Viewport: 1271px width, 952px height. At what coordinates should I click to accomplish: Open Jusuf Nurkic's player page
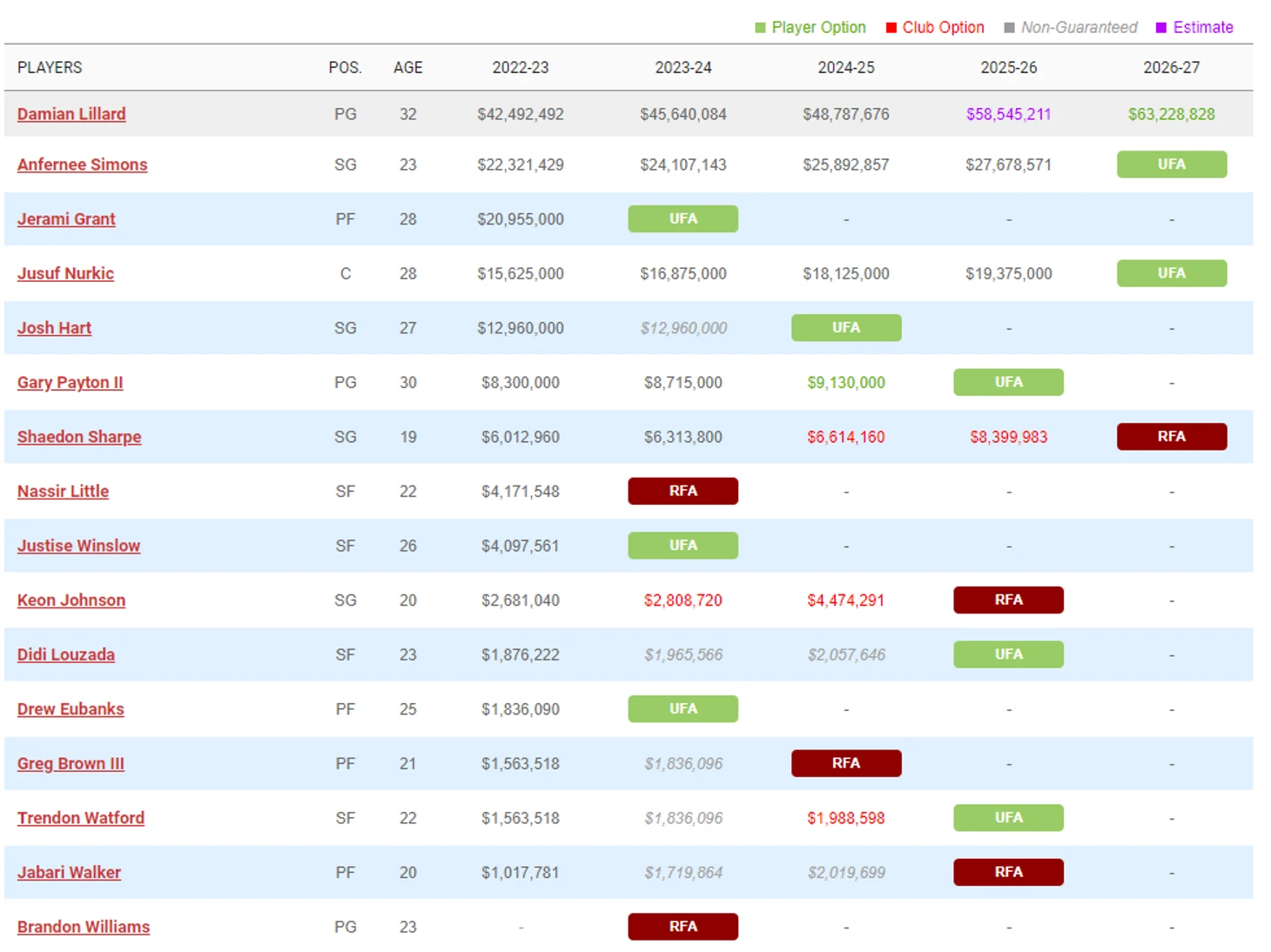(x=65, y=273)
